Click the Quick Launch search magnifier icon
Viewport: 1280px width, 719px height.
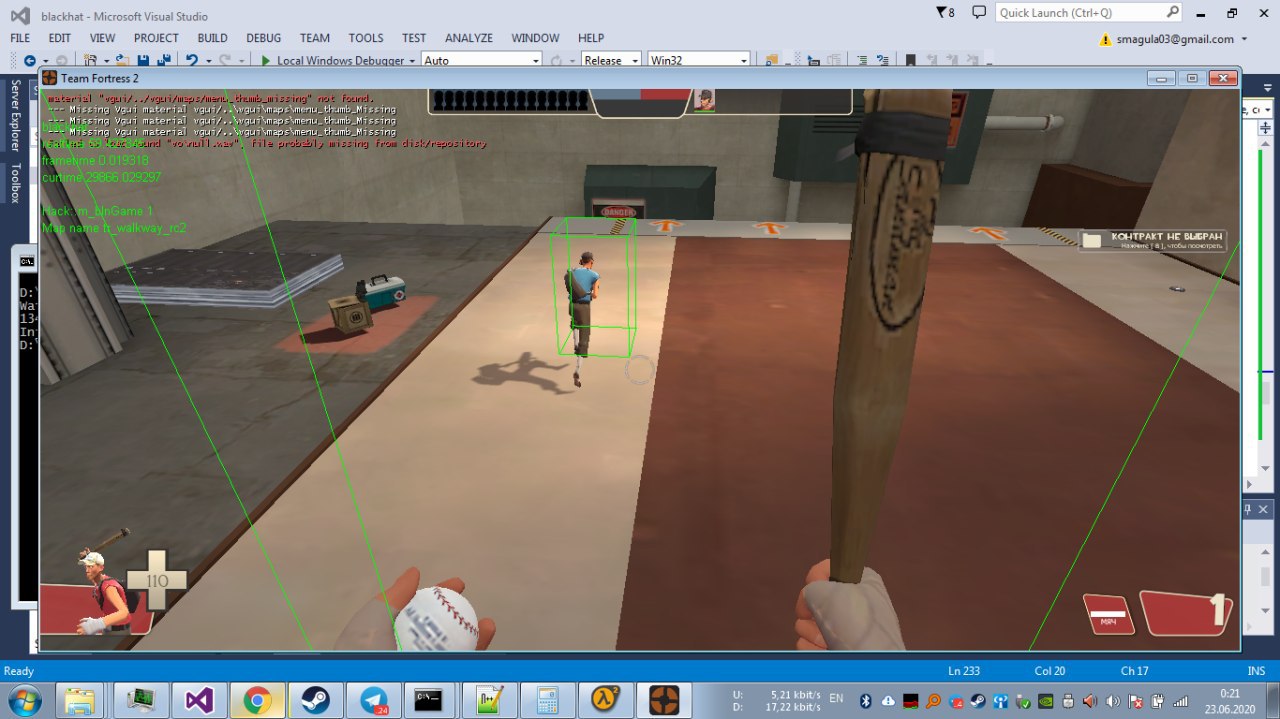pos(1173,13)
